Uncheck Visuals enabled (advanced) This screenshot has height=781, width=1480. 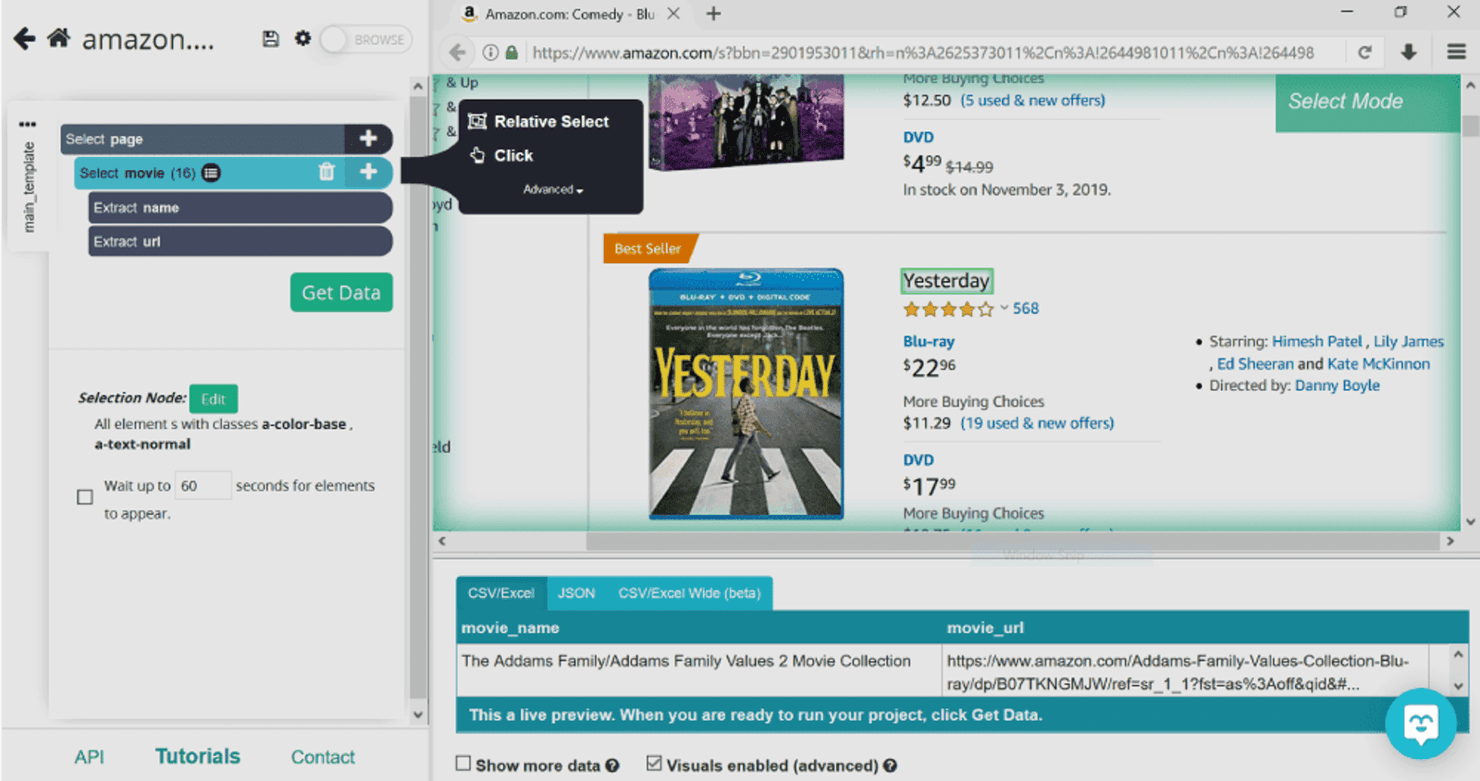coord(654,764)
